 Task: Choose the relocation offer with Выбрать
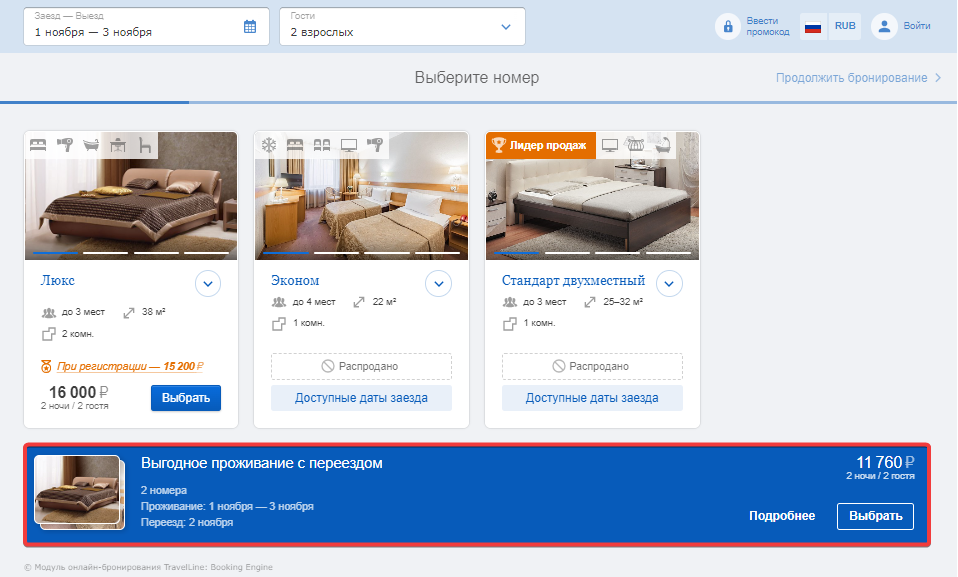(876, 516)
